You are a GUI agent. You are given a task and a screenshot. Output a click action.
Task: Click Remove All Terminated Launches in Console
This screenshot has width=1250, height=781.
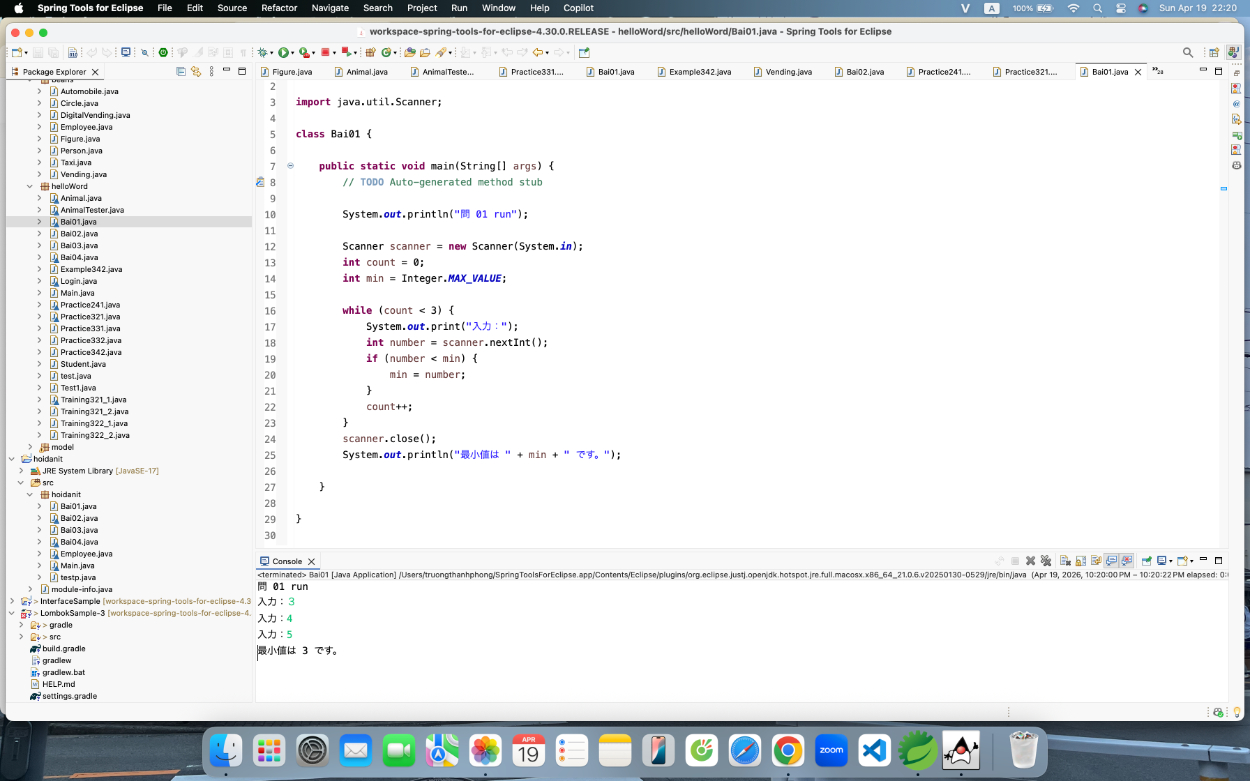point(1046,561)
